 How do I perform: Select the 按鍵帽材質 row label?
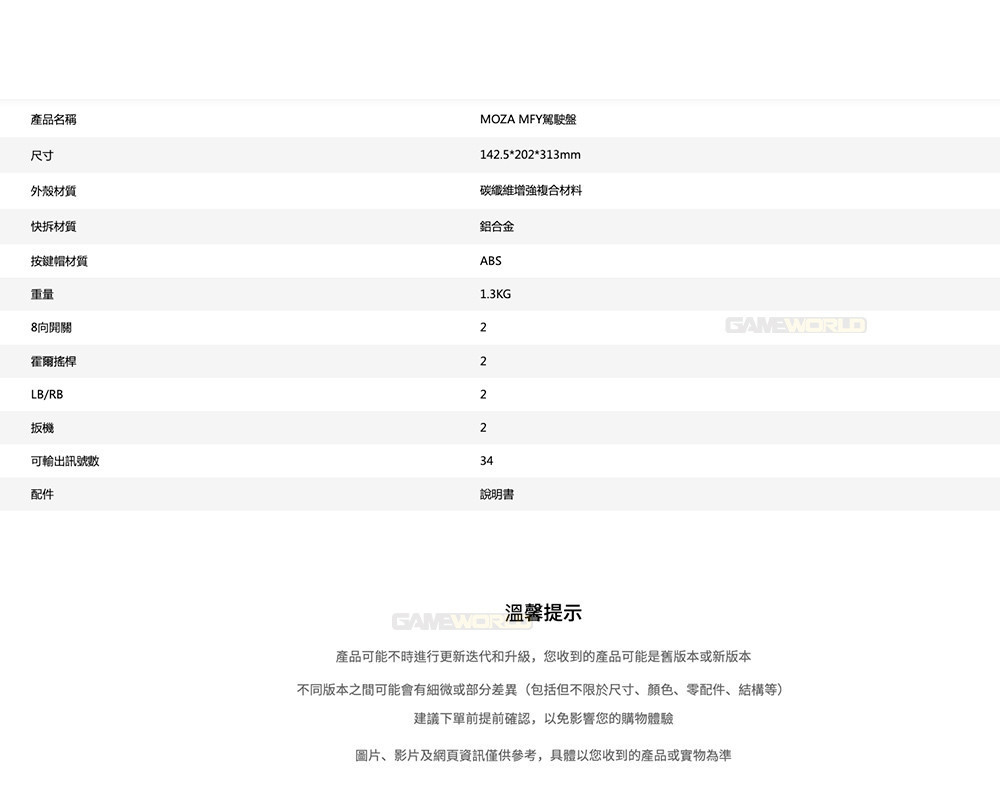click(x=59, y=261)
